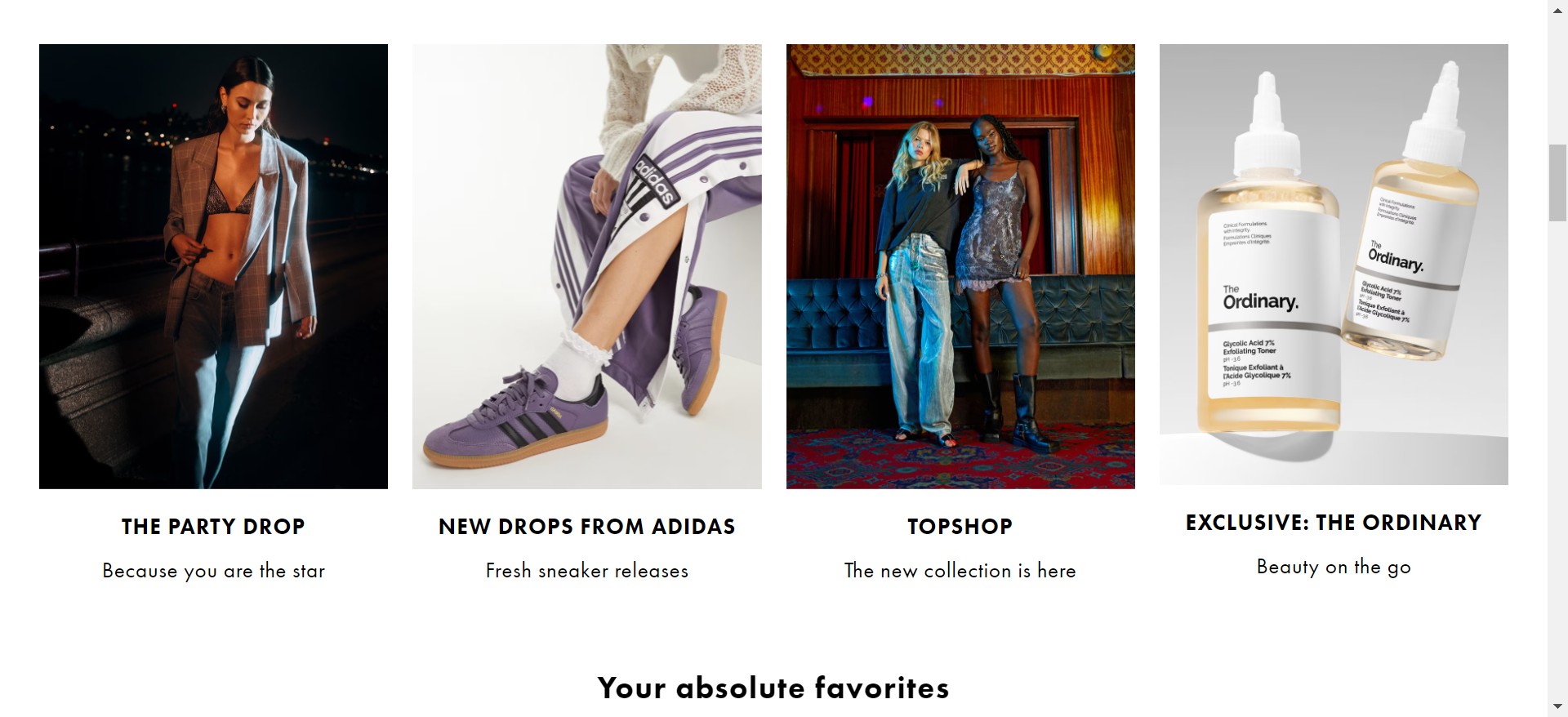Click the vertical scrollbar thumb
Screen dimensions: 1568x717
click(1557, 182)
